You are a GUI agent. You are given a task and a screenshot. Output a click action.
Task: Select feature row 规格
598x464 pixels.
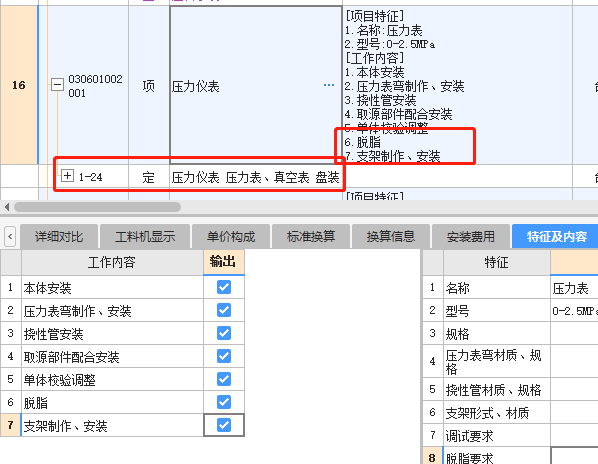coord(497,334)
